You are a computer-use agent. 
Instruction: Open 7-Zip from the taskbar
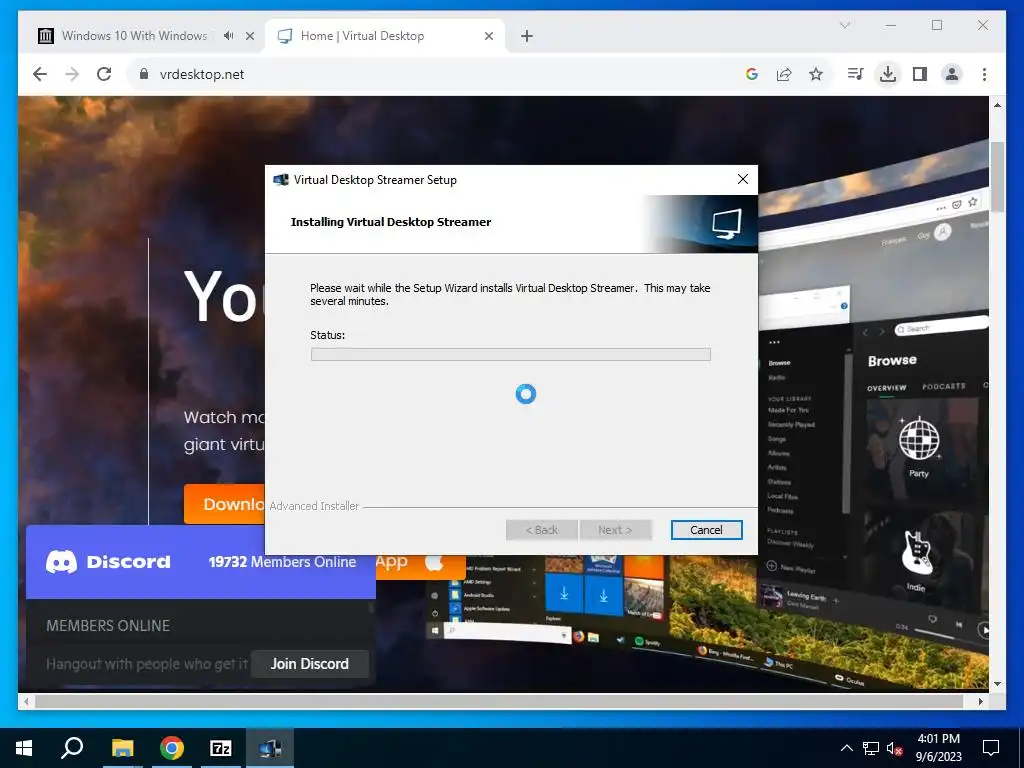pos(221,748)
